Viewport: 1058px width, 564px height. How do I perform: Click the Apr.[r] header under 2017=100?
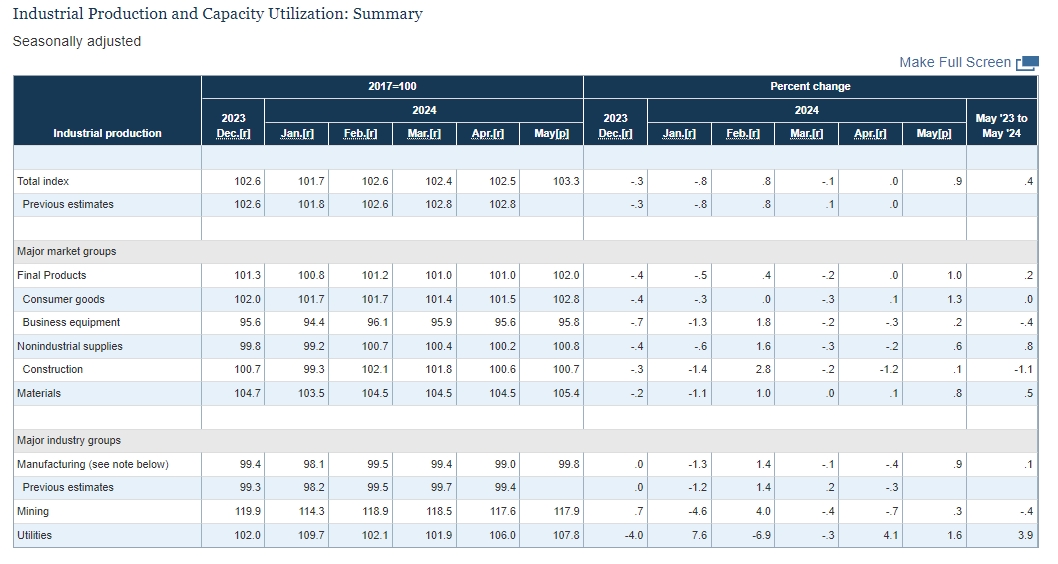[x=488, y=134]
